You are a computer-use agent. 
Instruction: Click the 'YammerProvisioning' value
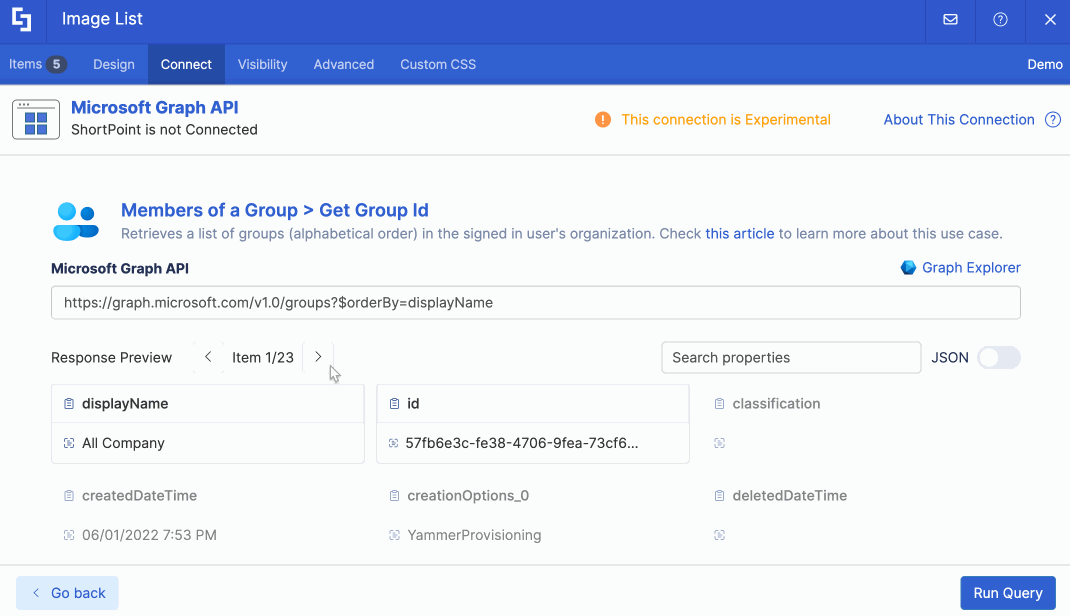[x=474, y=536]
